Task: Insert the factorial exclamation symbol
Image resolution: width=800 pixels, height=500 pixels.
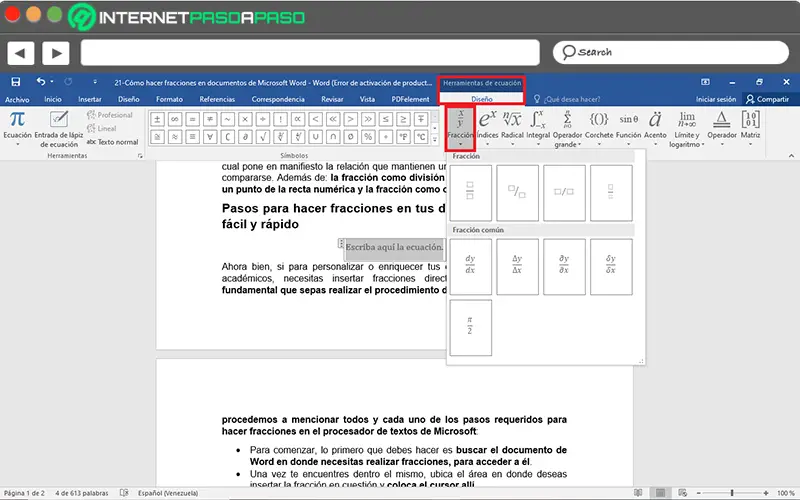Action: [x=280, y=119]
